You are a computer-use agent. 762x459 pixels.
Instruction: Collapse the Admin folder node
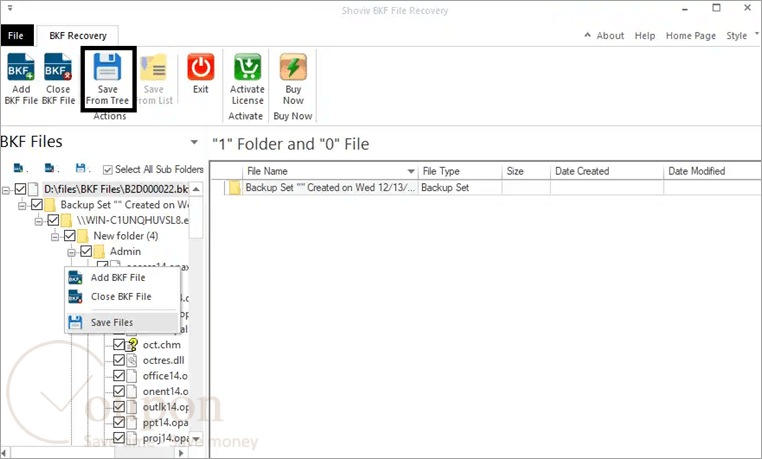(x=72, y=252)
